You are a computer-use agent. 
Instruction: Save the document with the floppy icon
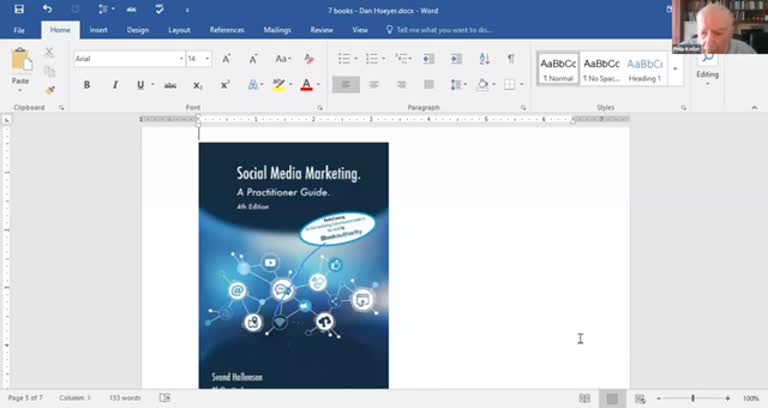(x=19, y=9)
